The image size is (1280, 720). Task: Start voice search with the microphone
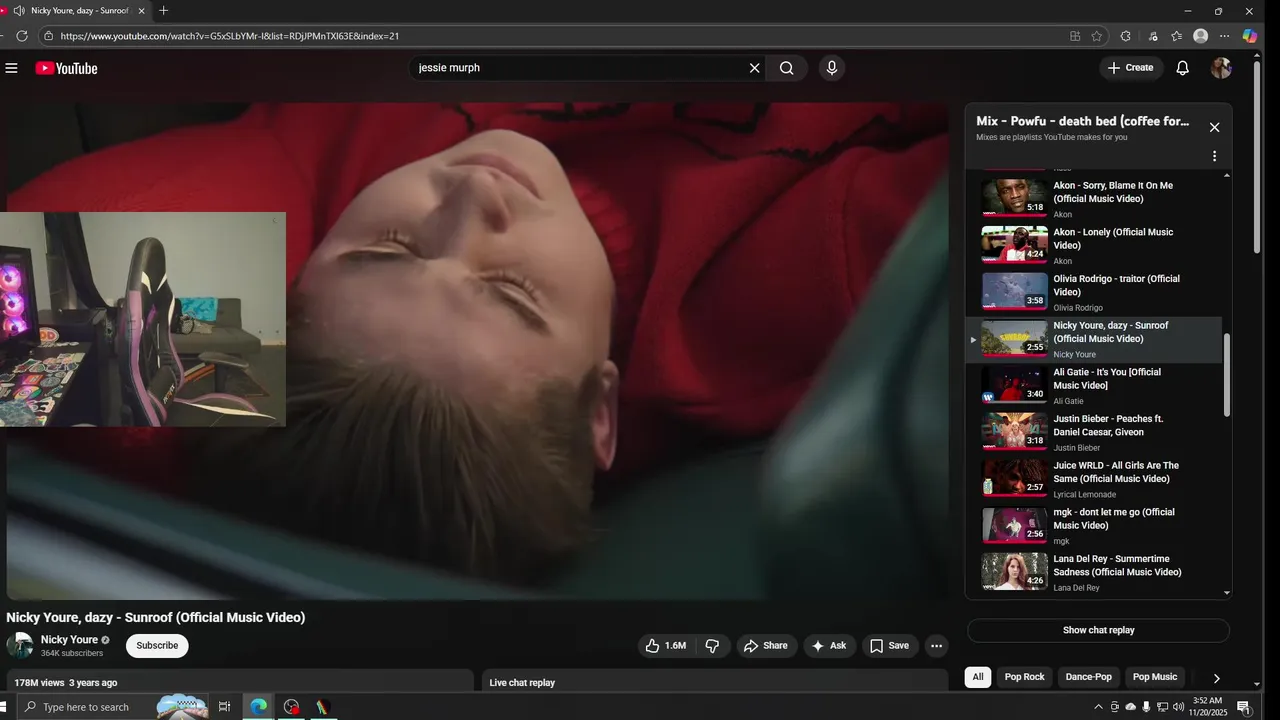pos(831,68)
